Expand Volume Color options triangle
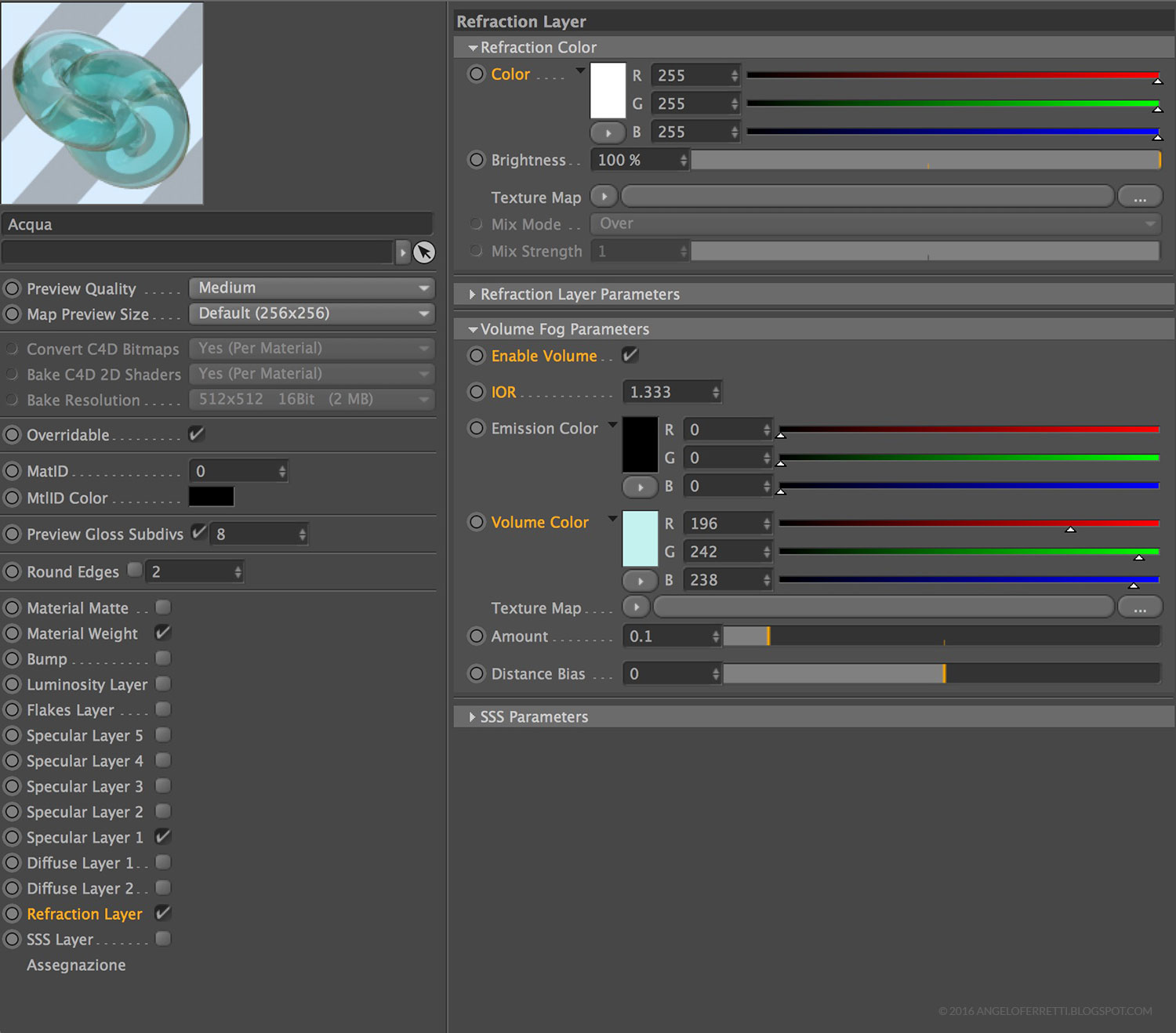 pyautogui.click(x=612, y=518)
